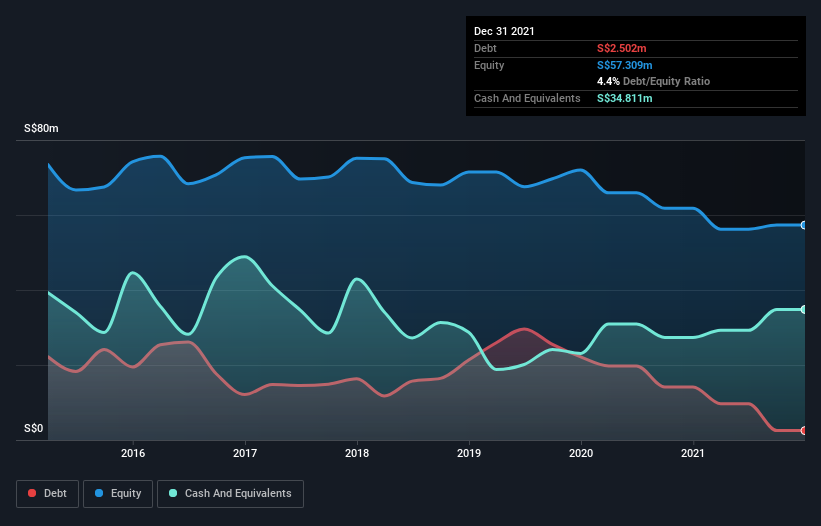Click the Cash And Equivalents tooltip label
The image size is (821, 526).
[527, 98]
